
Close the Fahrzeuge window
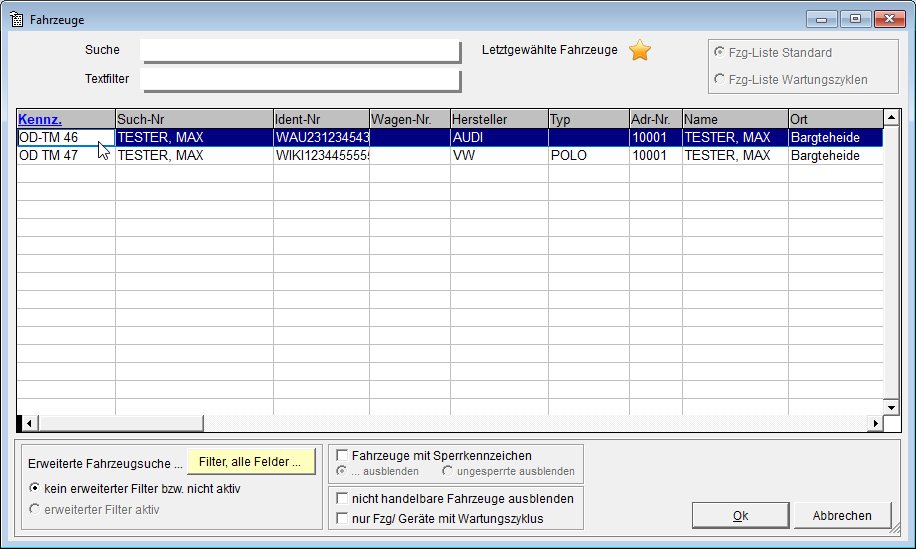(890, 19)
